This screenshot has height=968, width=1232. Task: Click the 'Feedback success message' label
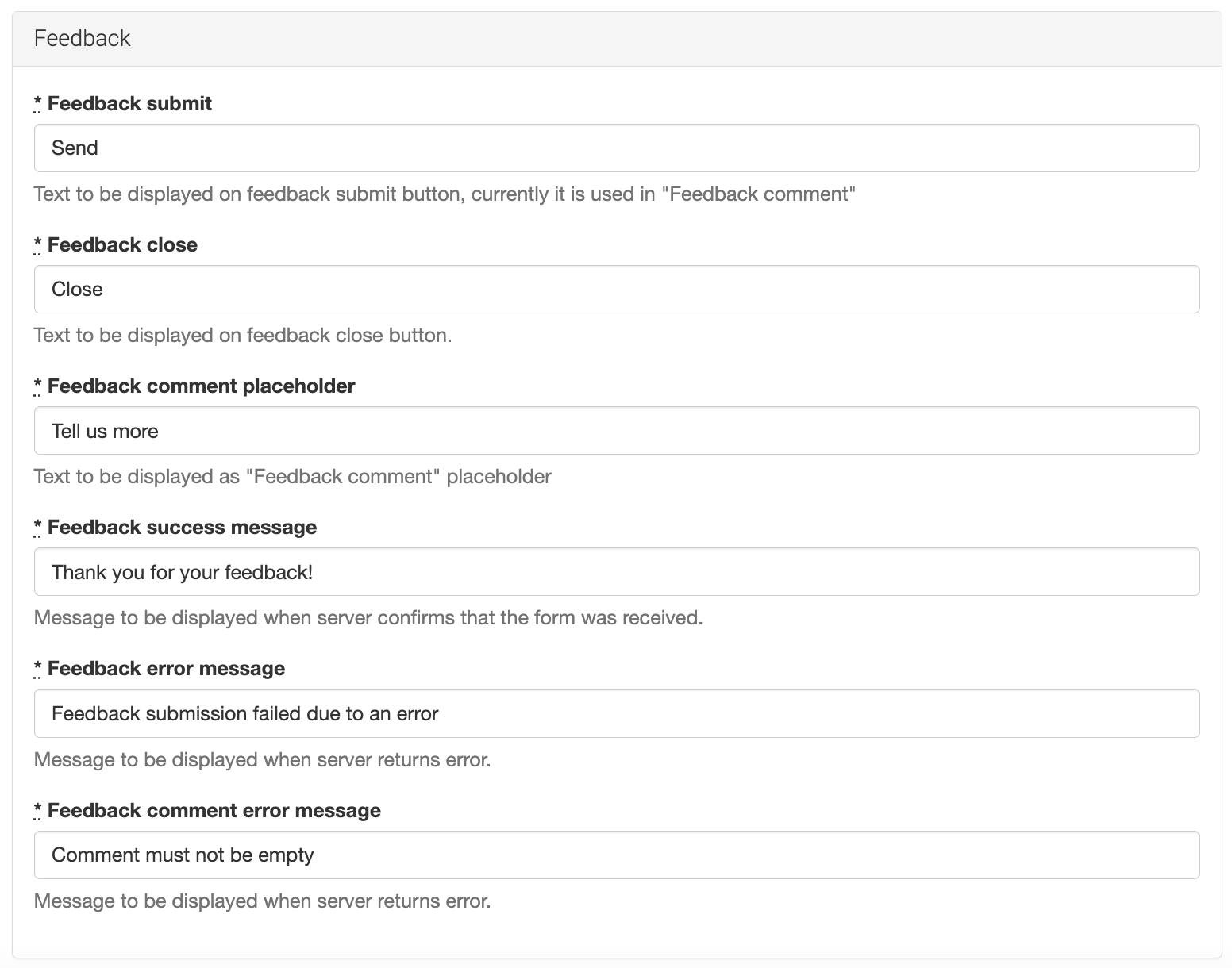[x=182, y=528]
